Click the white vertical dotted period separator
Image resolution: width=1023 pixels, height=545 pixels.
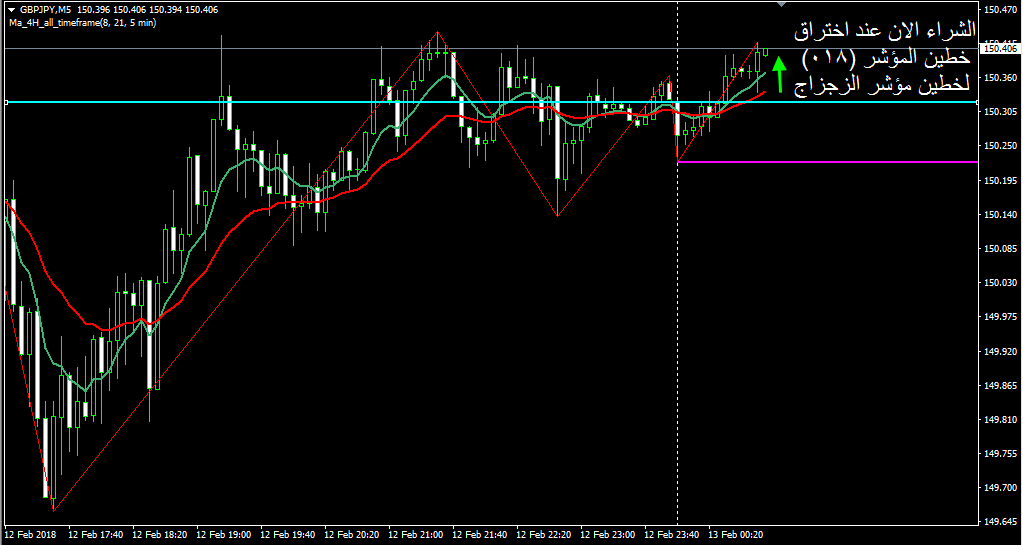pos(677,300)
